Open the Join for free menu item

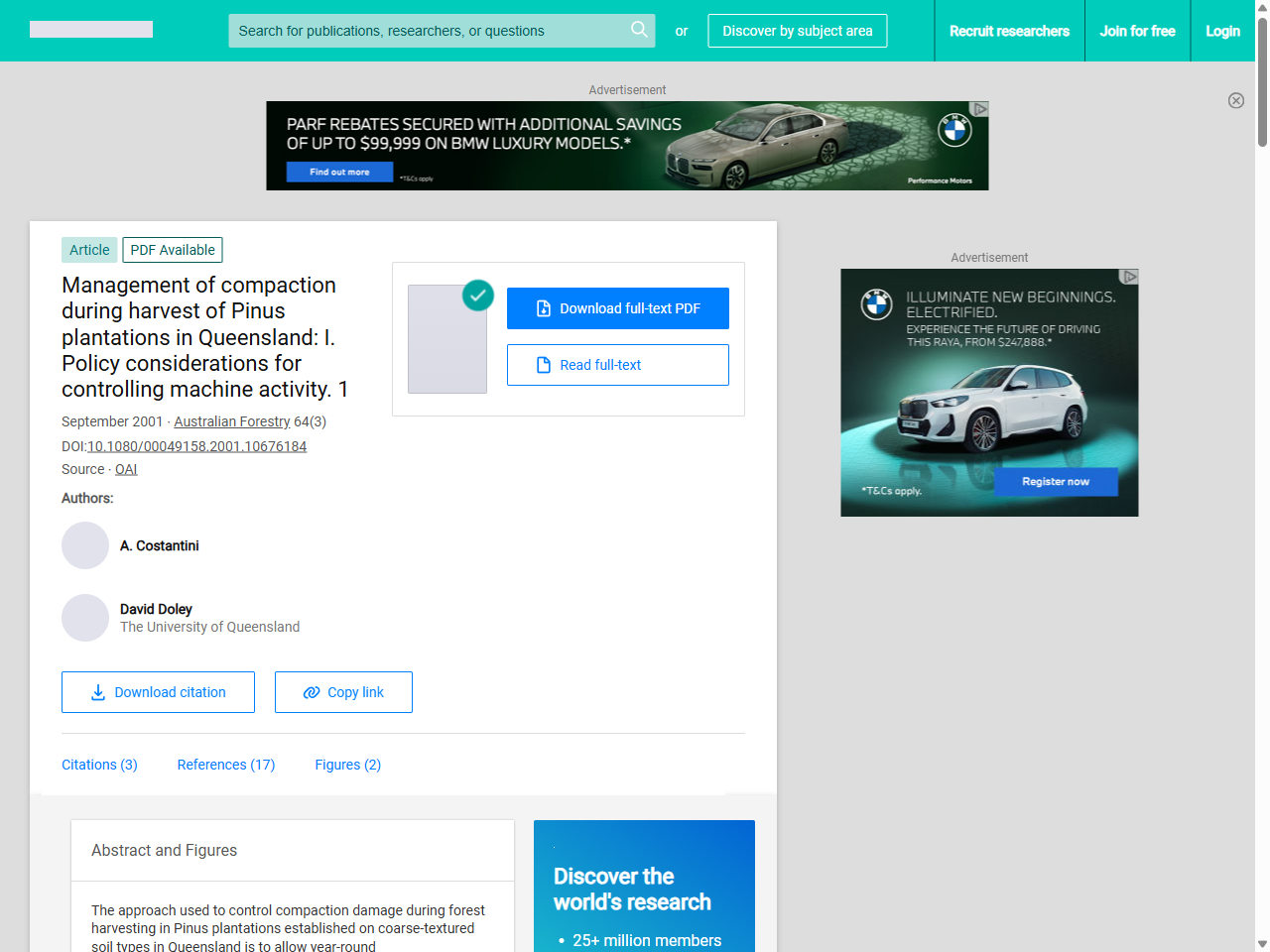1137,31
